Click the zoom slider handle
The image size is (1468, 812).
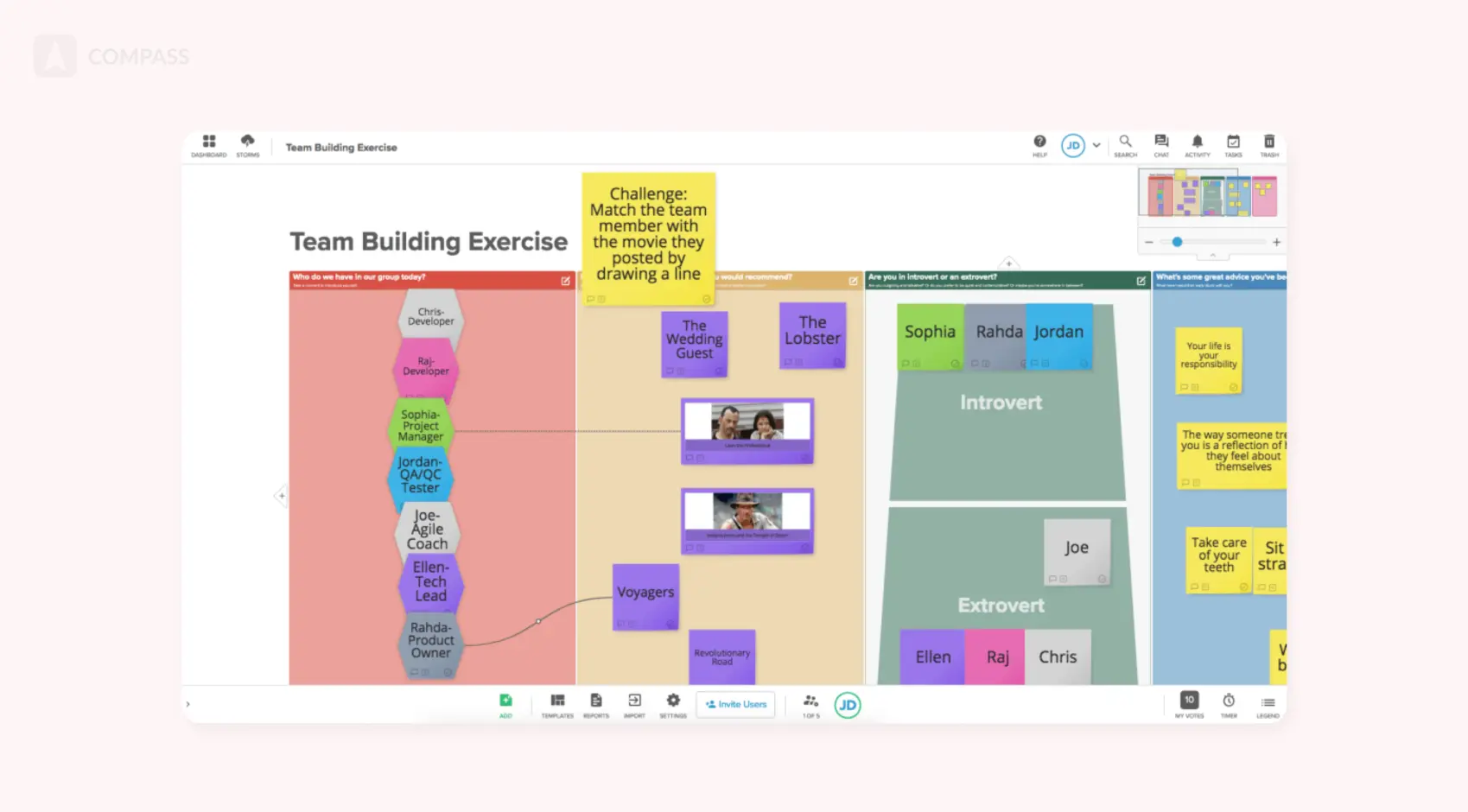coord(1177,243)
